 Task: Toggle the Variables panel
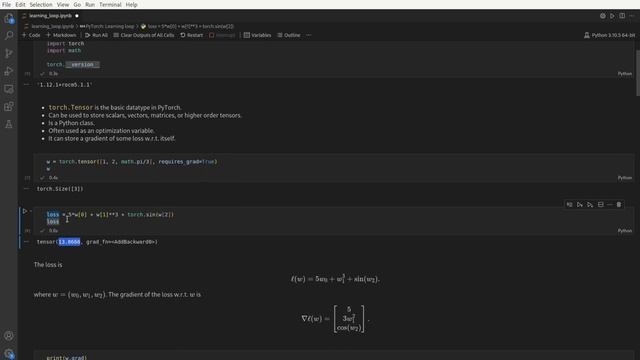pyautogui.click(x=258, y=35)
